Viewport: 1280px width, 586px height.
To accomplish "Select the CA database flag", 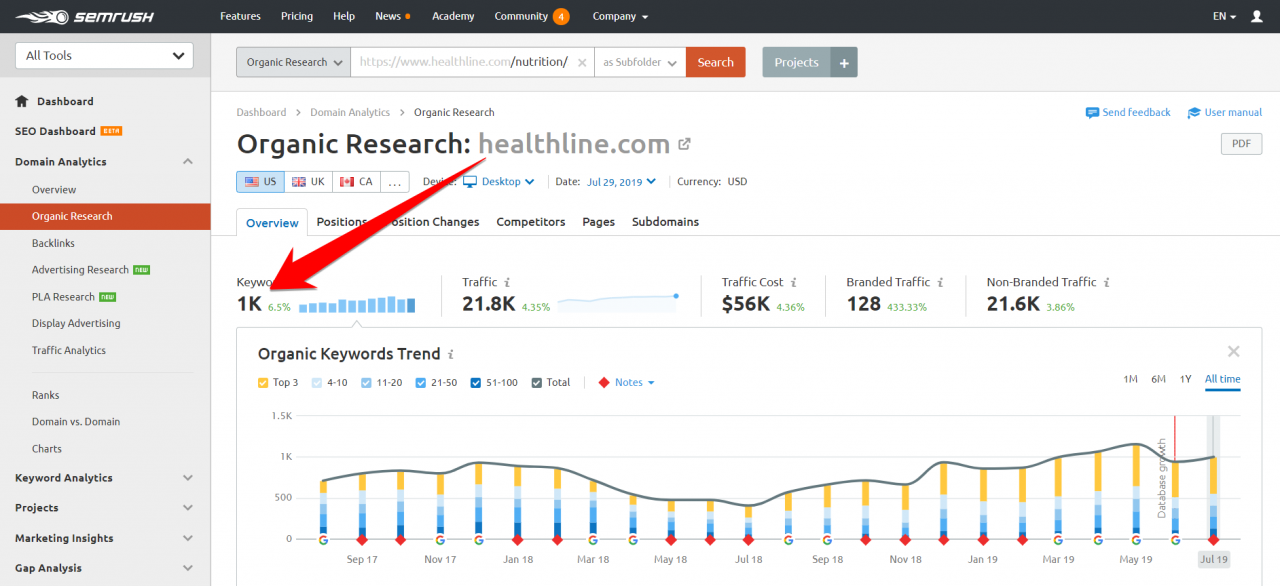I will click(355, 182).
